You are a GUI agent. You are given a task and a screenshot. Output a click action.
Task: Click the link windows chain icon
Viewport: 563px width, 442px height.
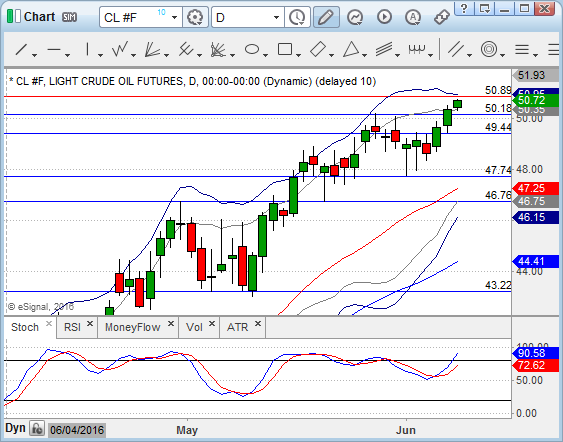(442, 17)
